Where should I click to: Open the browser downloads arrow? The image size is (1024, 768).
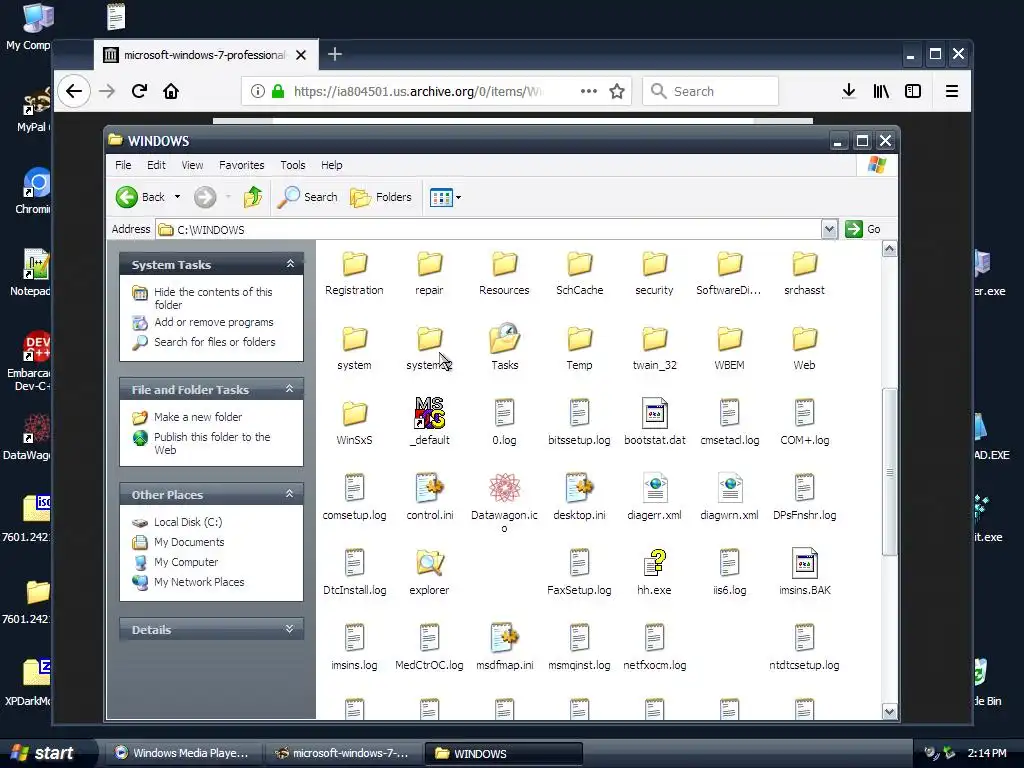(848, 91)
